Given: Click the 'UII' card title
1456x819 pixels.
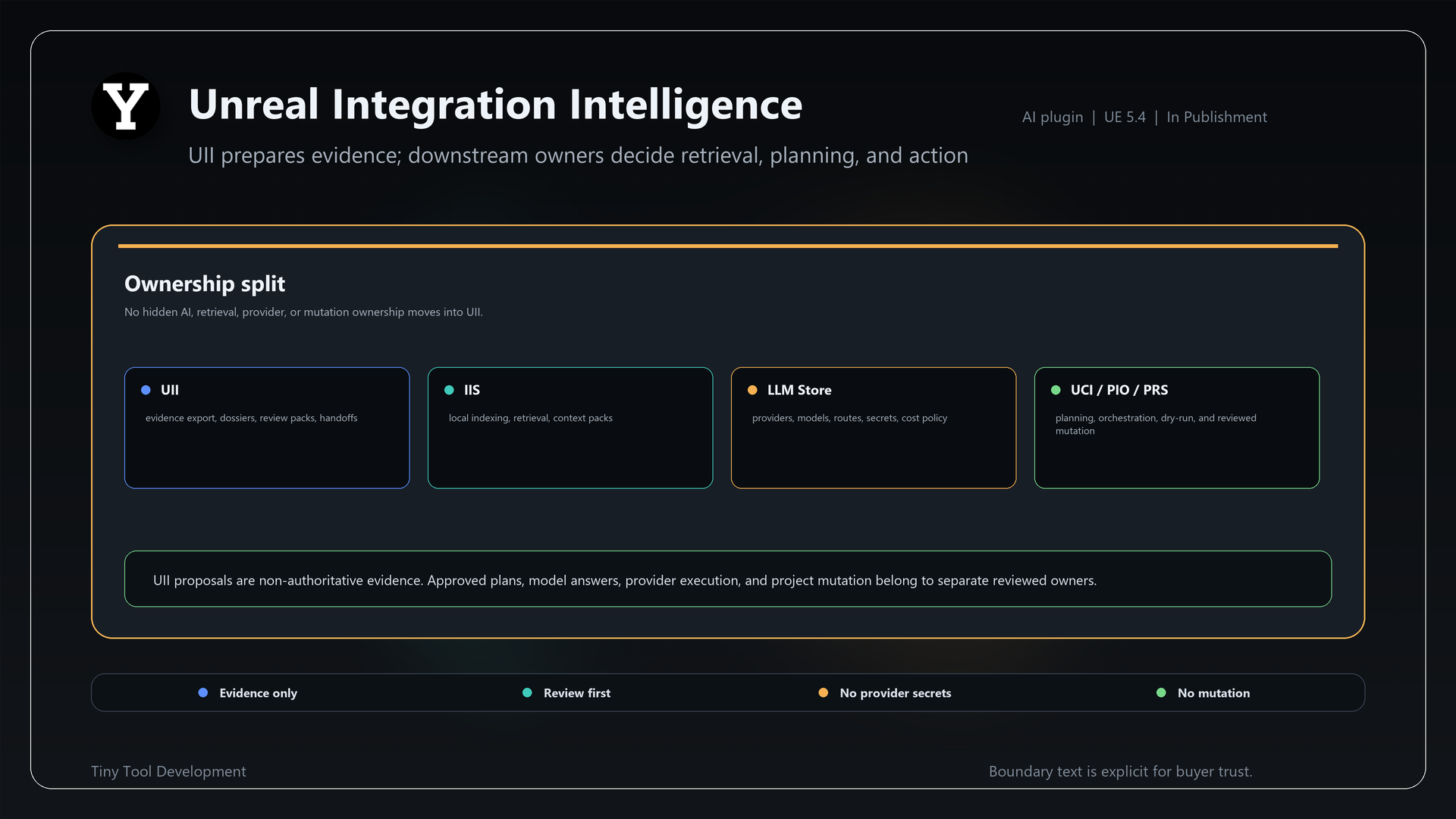Looking at the screenshot, I should (170, 390).
